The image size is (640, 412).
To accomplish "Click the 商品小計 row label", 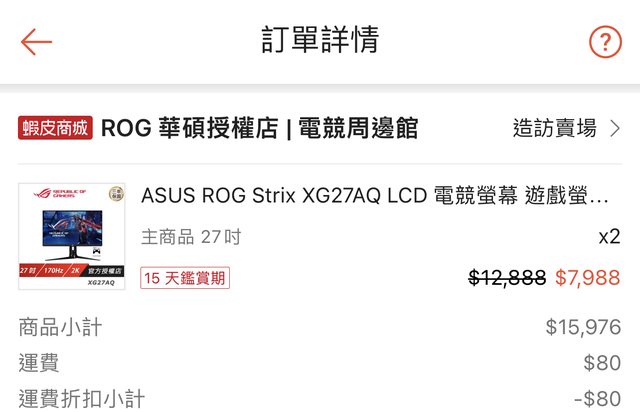I will click(x=60, y=327).
